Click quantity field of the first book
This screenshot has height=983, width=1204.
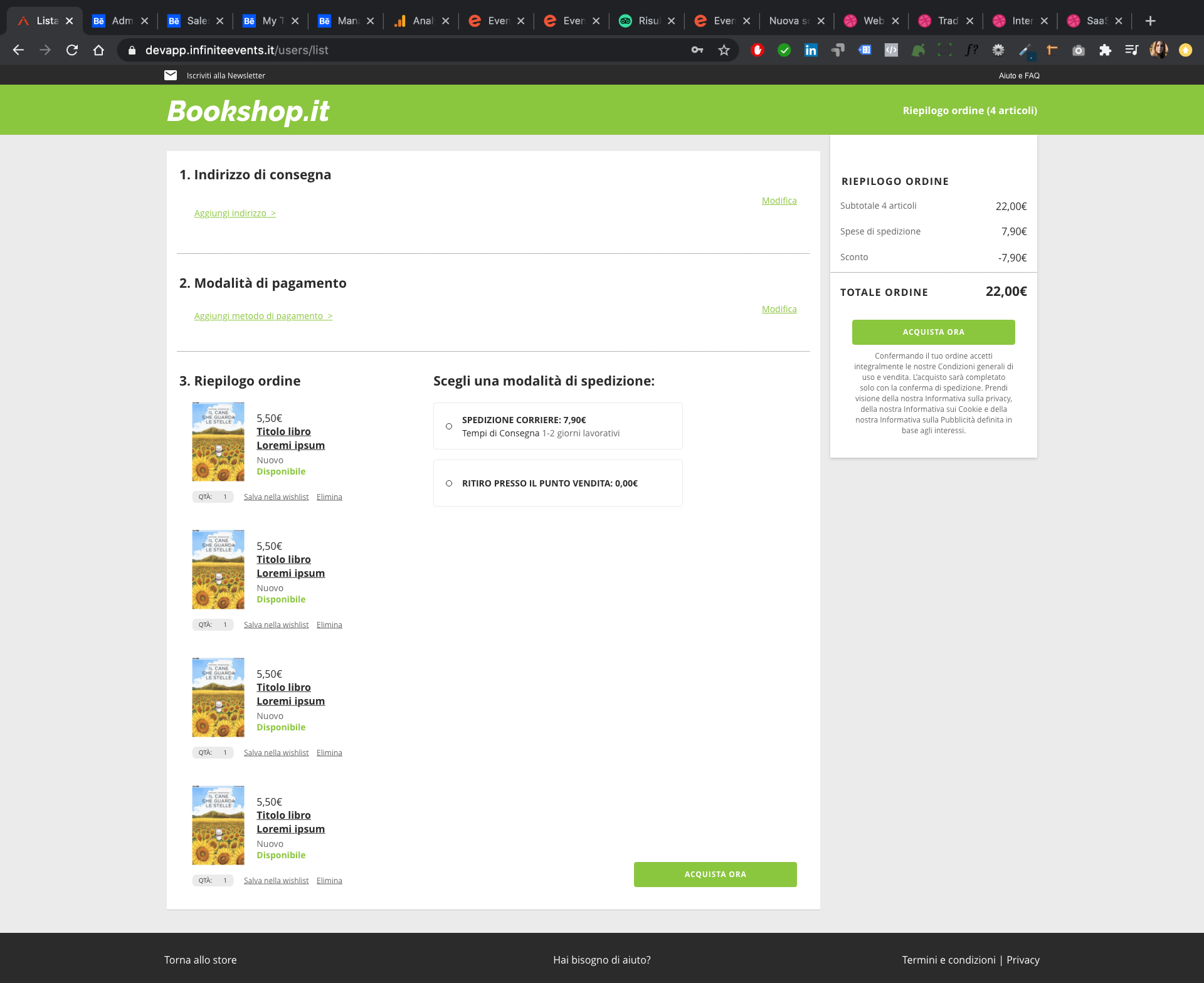pyautogui.click(x=213, y=497)
